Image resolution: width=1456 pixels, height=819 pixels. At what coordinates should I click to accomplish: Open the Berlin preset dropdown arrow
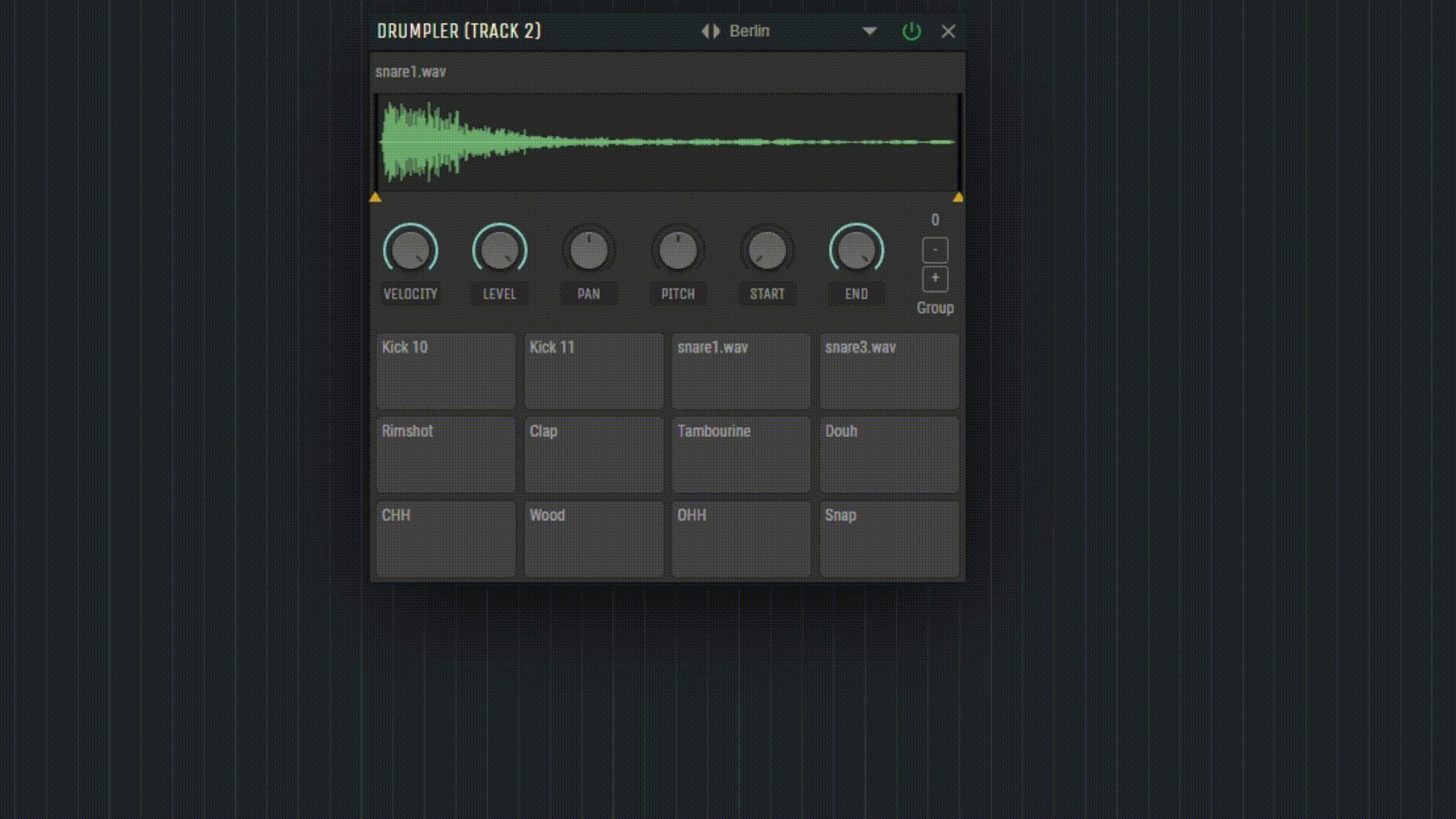click(x=869, y=32)
